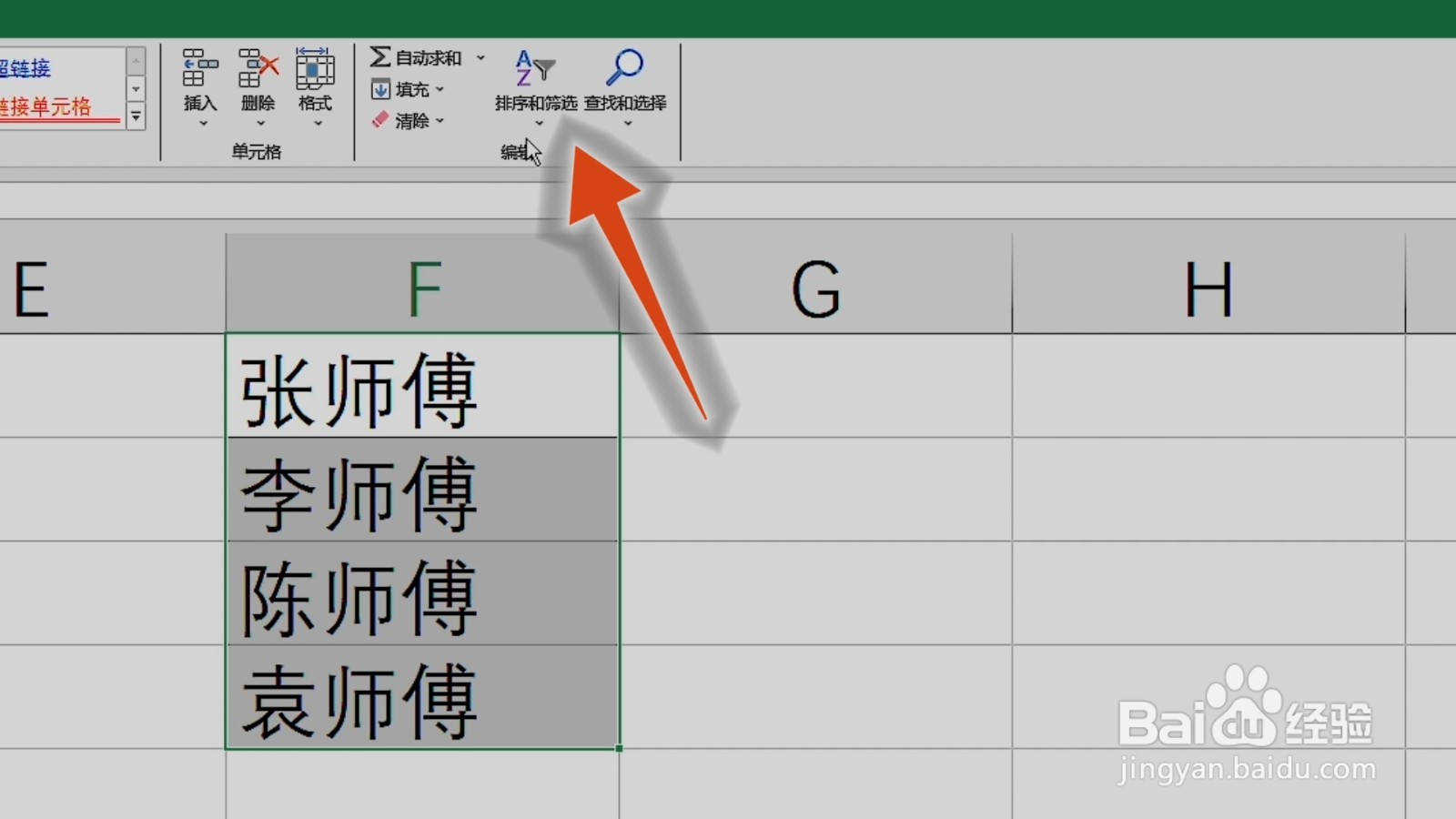Viewport: 1456px width, 819px height.
Task: Click the 填充 label
Action: [412, 89]
